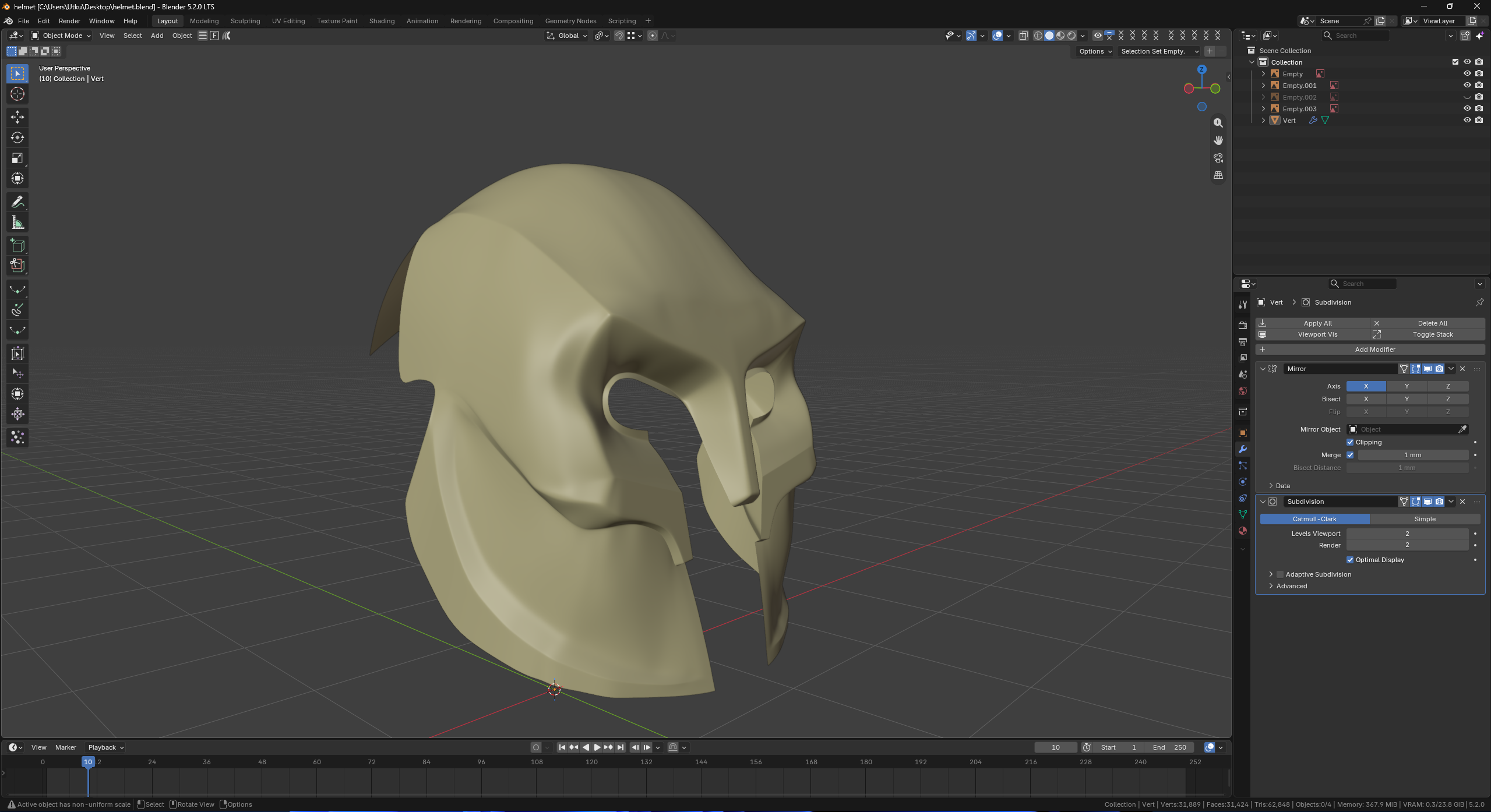Enable the Adaptive Subdivision checkbox
The image size is (1491, 812).
pos(1280,574)
